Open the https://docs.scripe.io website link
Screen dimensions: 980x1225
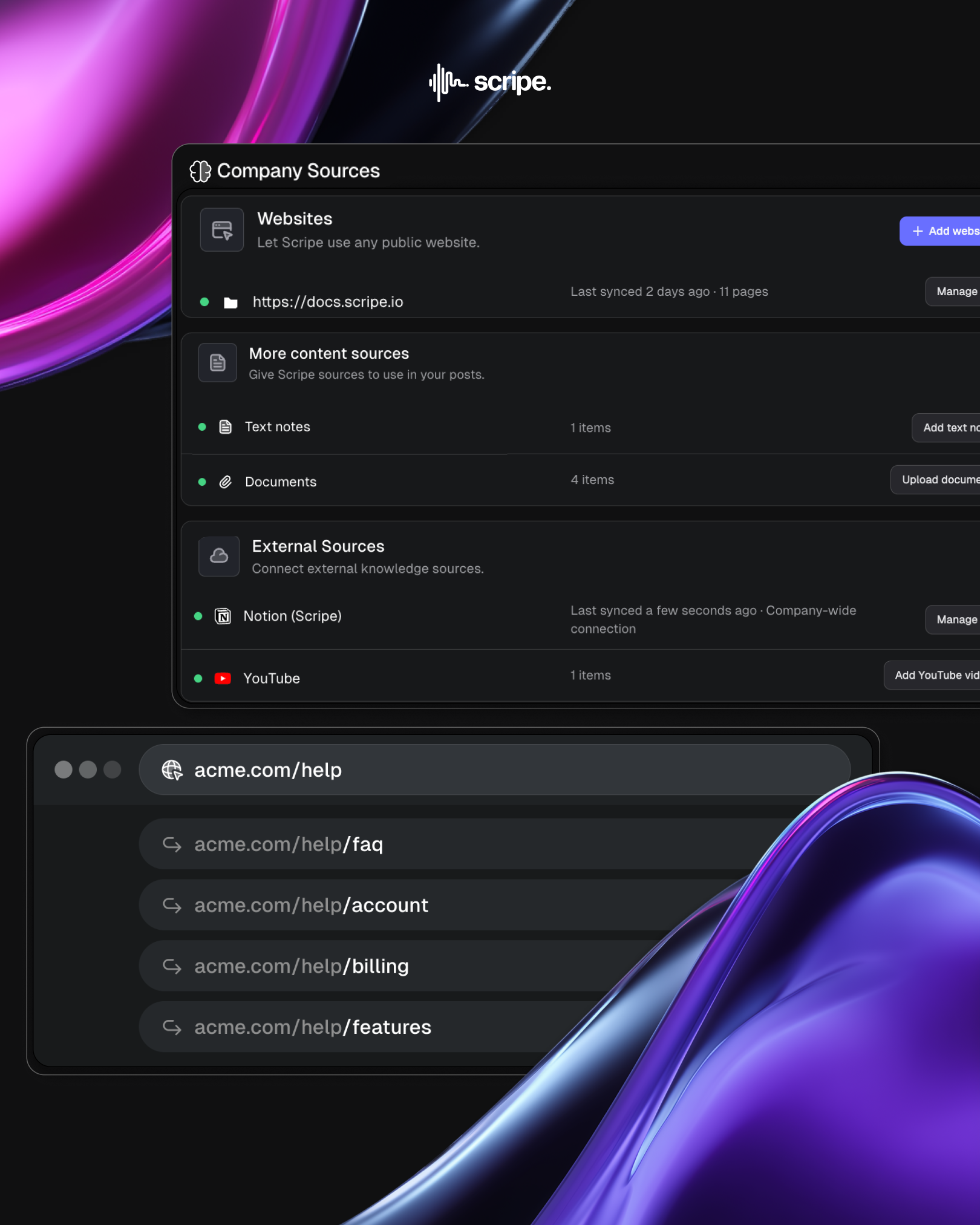[328, 302]
